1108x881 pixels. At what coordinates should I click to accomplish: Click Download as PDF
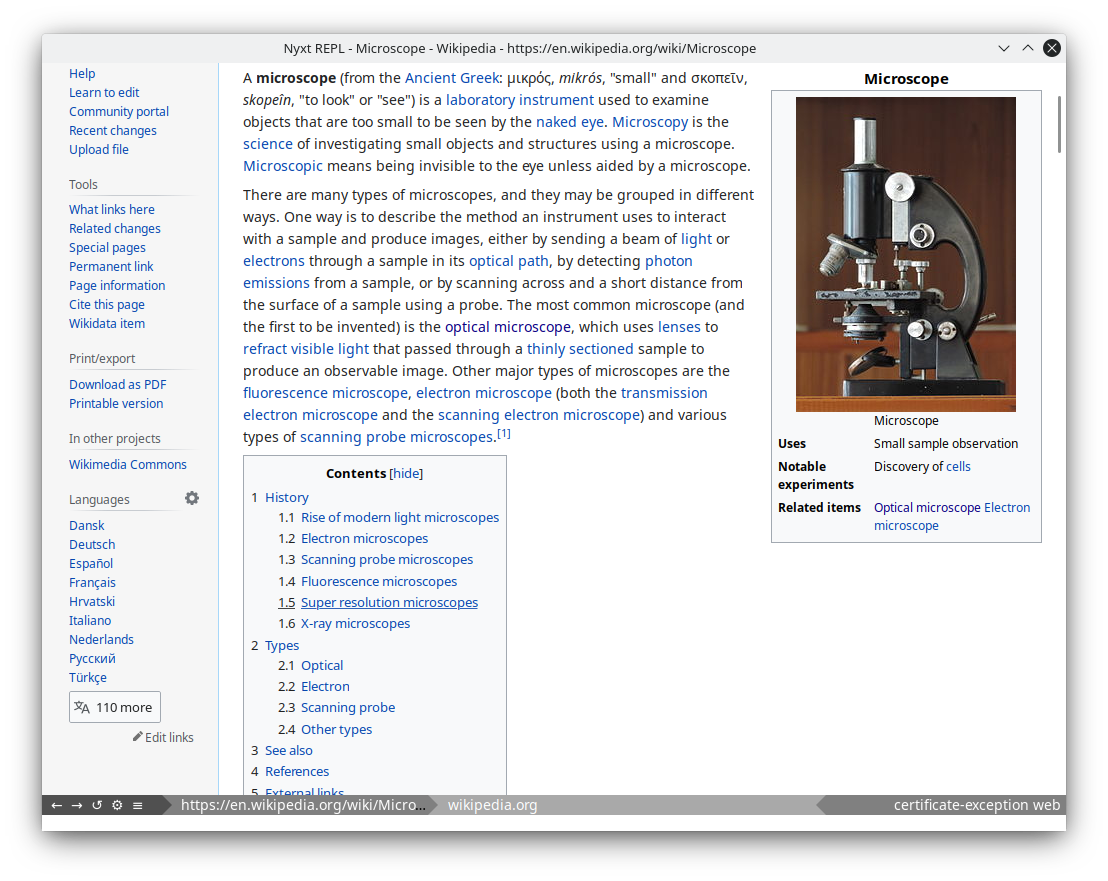pyautogui.click(x=118, y=384)
